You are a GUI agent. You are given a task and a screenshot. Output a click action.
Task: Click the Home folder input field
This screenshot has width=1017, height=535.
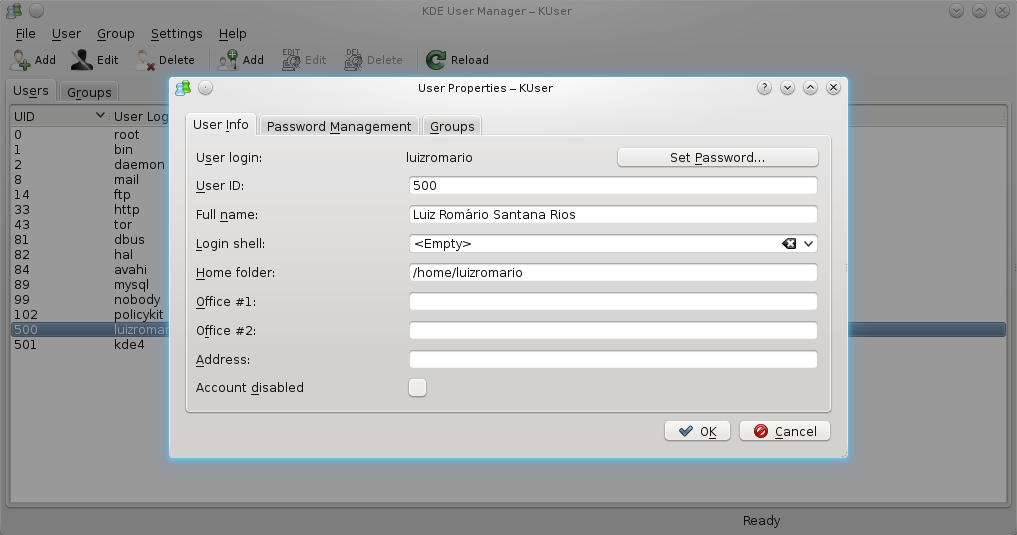613,272
